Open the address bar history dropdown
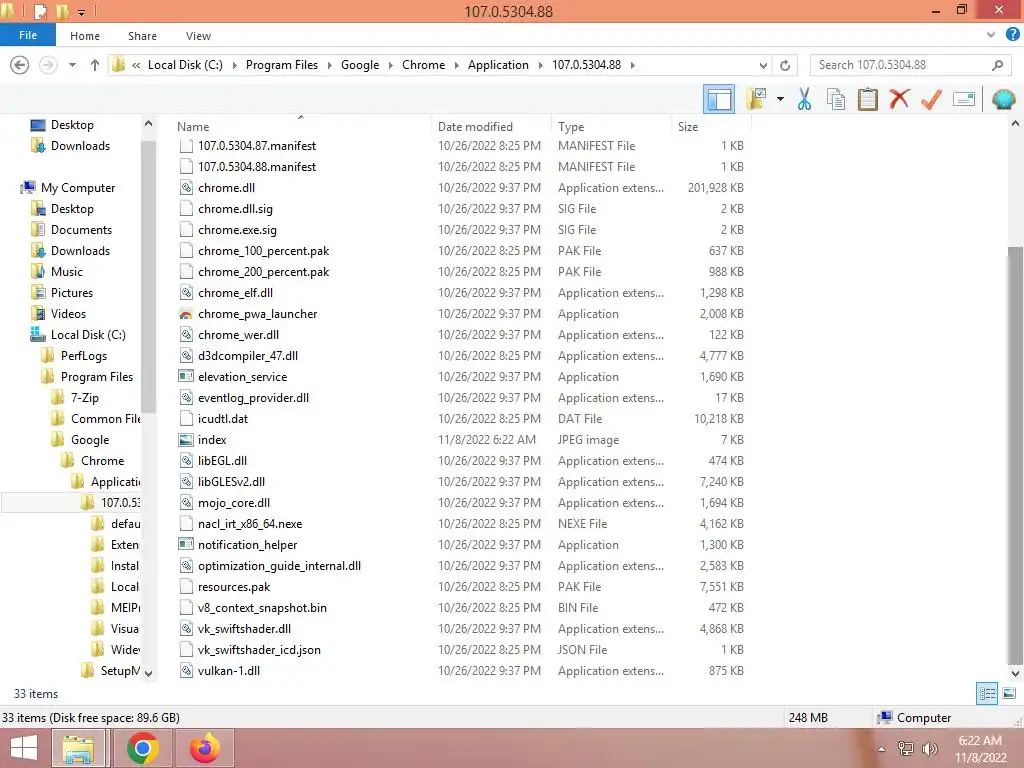 pyautogui.click(x=763, y=65)
